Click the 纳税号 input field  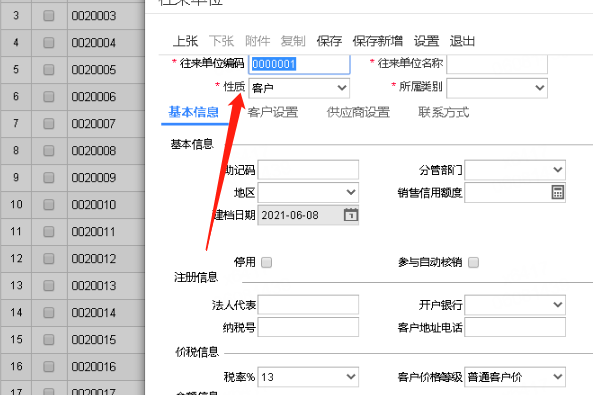click(x=308, y=327)
